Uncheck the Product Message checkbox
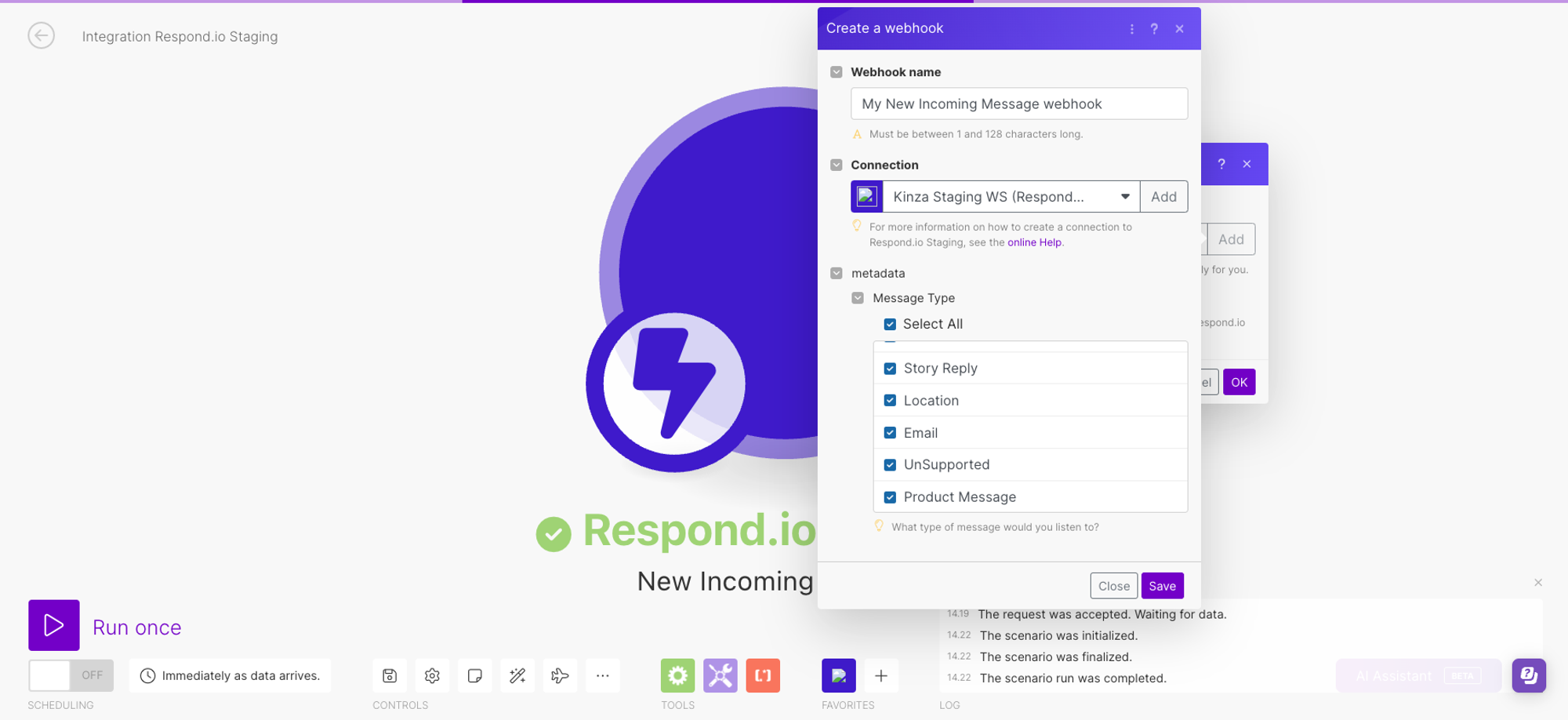This screenshot has height=720, width=1568. point(890,497)
